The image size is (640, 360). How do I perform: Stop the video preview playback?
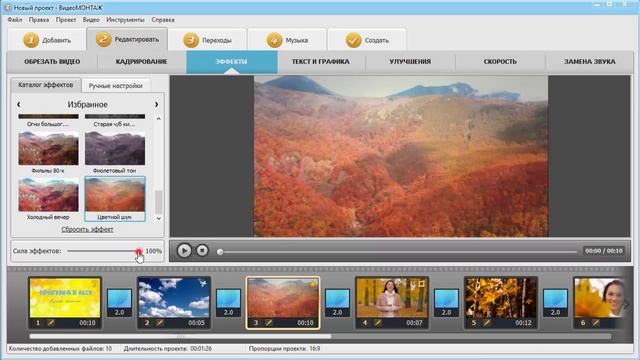[x=202, y=250]
